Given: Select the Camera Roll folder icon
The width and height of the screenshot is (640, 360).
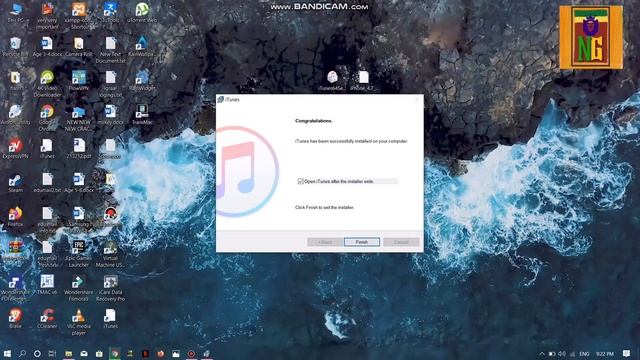Looking at the screenshot, I should click(x=79, y=47).
